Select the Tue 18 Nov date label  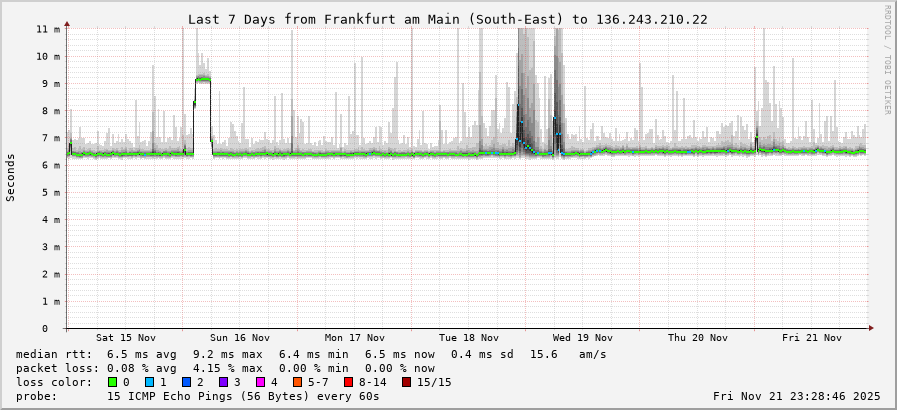tap(469, 338)
